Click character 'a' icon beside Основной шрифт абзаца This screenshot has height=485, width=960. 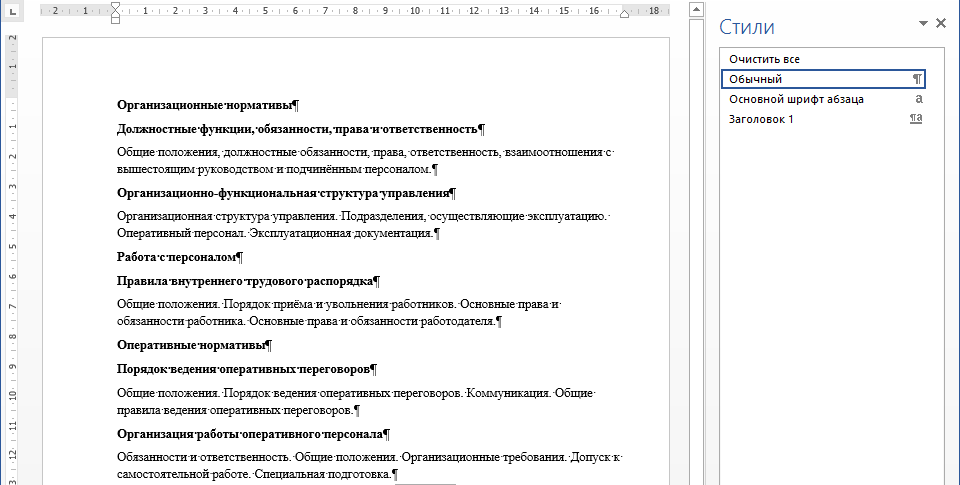(x=918, y=99)
